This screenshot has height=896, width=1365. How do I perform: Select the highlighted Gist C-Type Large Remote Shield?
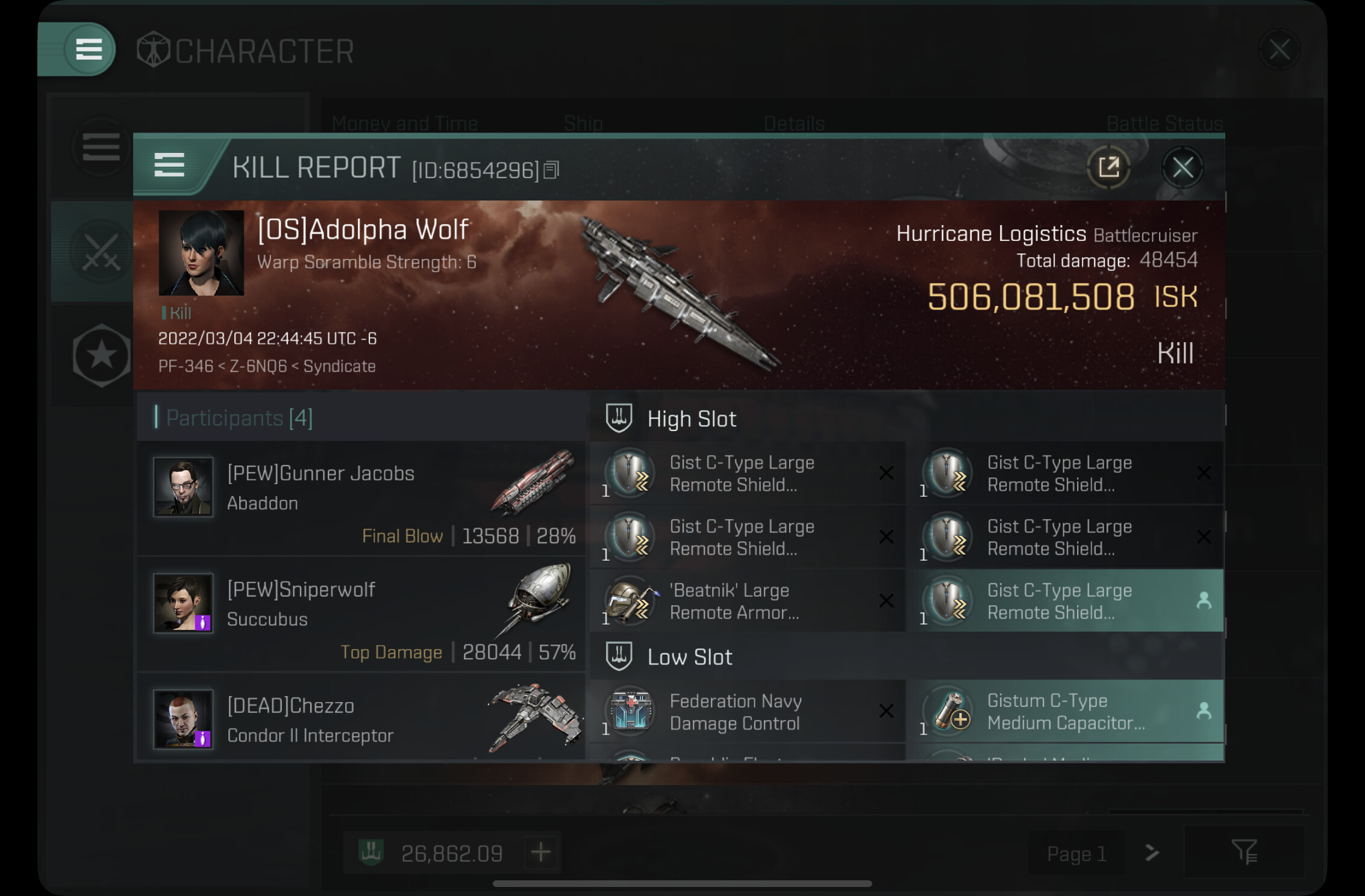pos(1065,600)
